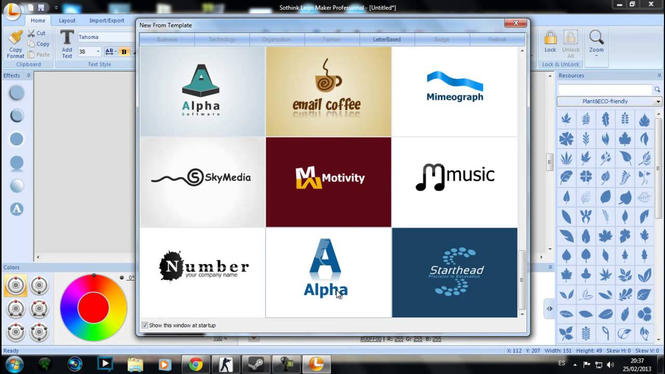The height and width of the screenshot is (374, 665).
Task: Expand the Plant&ECO-friendly category dropdown
Action: click(x=658, y=102)
